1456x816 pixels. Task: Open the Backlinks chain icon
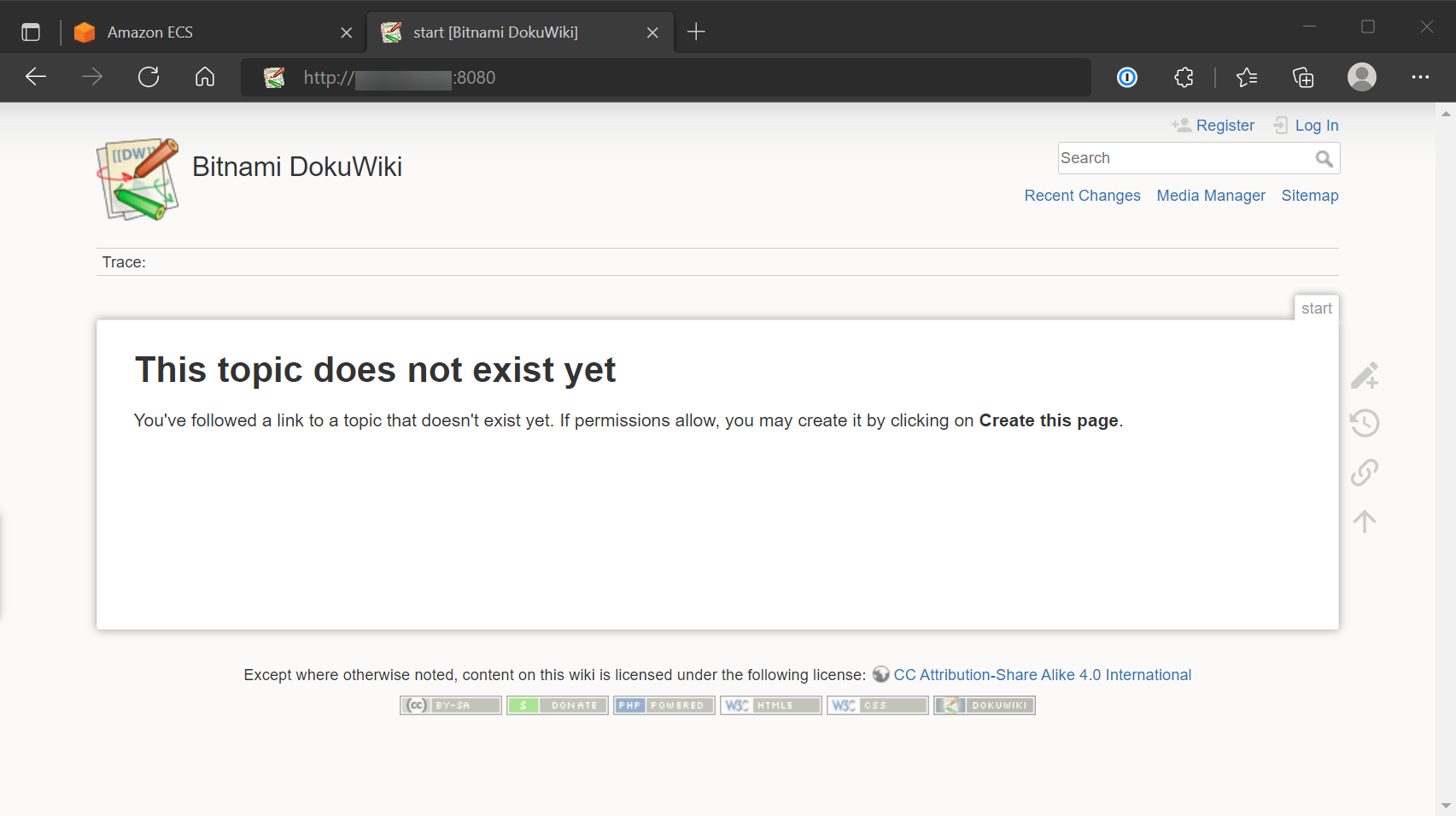(1365, 472)
